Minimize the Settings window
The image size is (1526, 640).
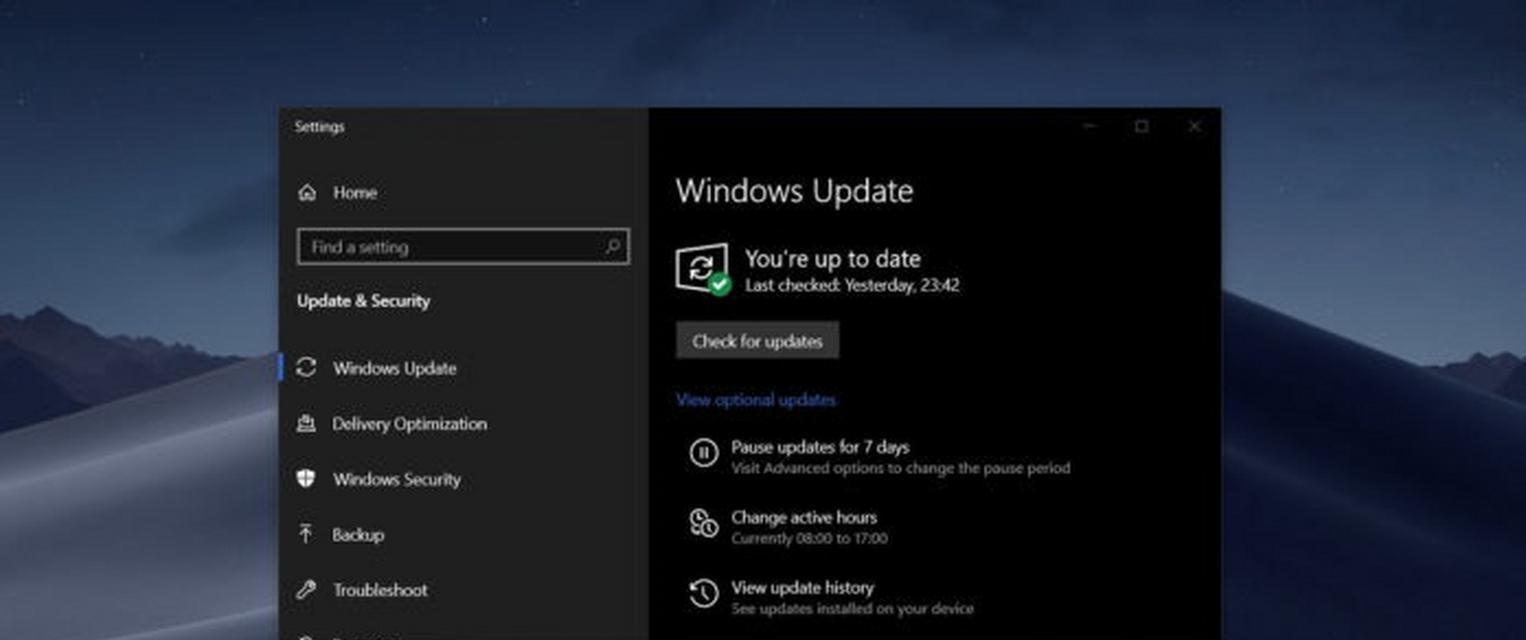pos(1090,126)
